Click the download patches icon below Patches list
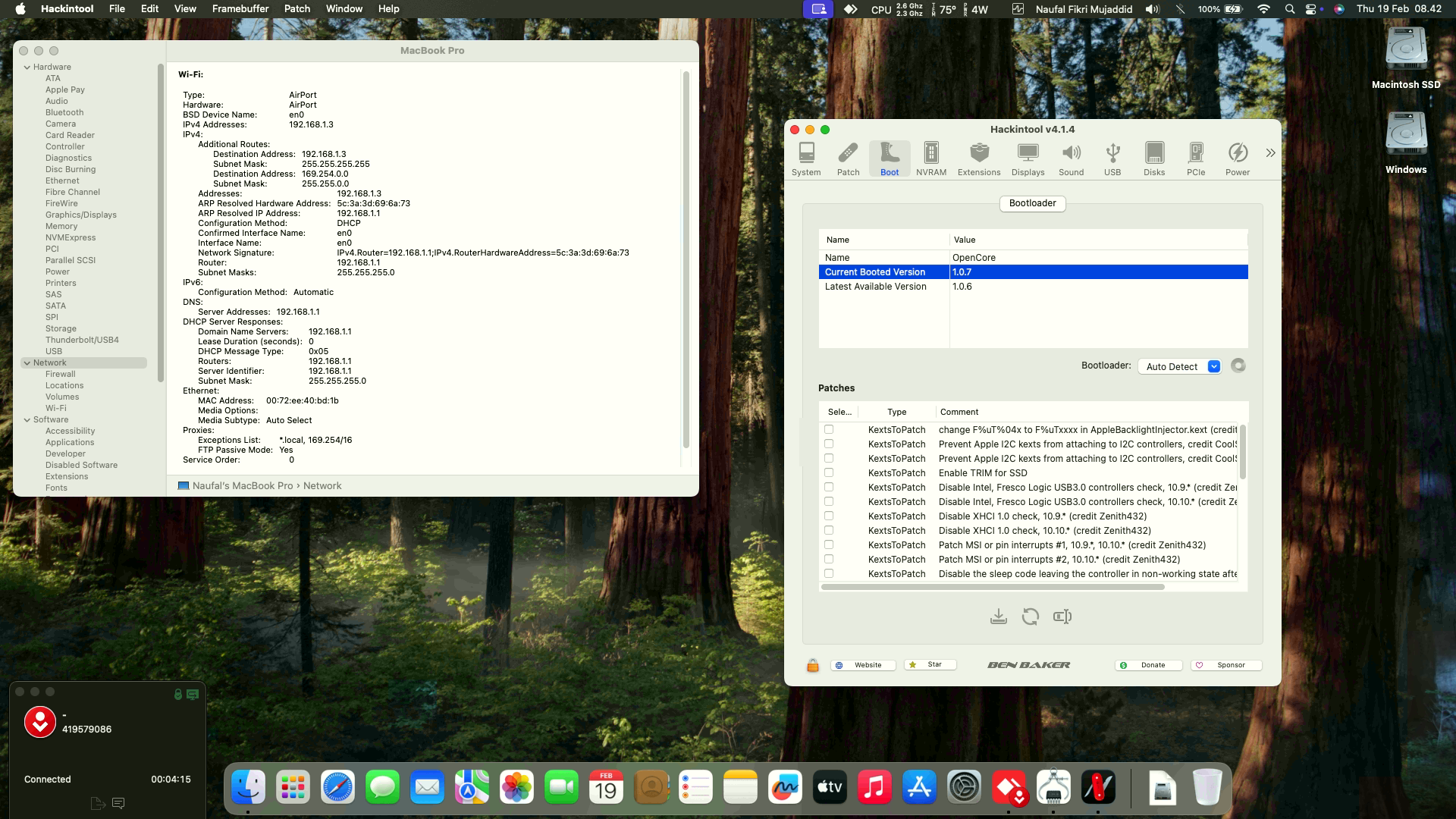1456x819 pixels. 999,617
